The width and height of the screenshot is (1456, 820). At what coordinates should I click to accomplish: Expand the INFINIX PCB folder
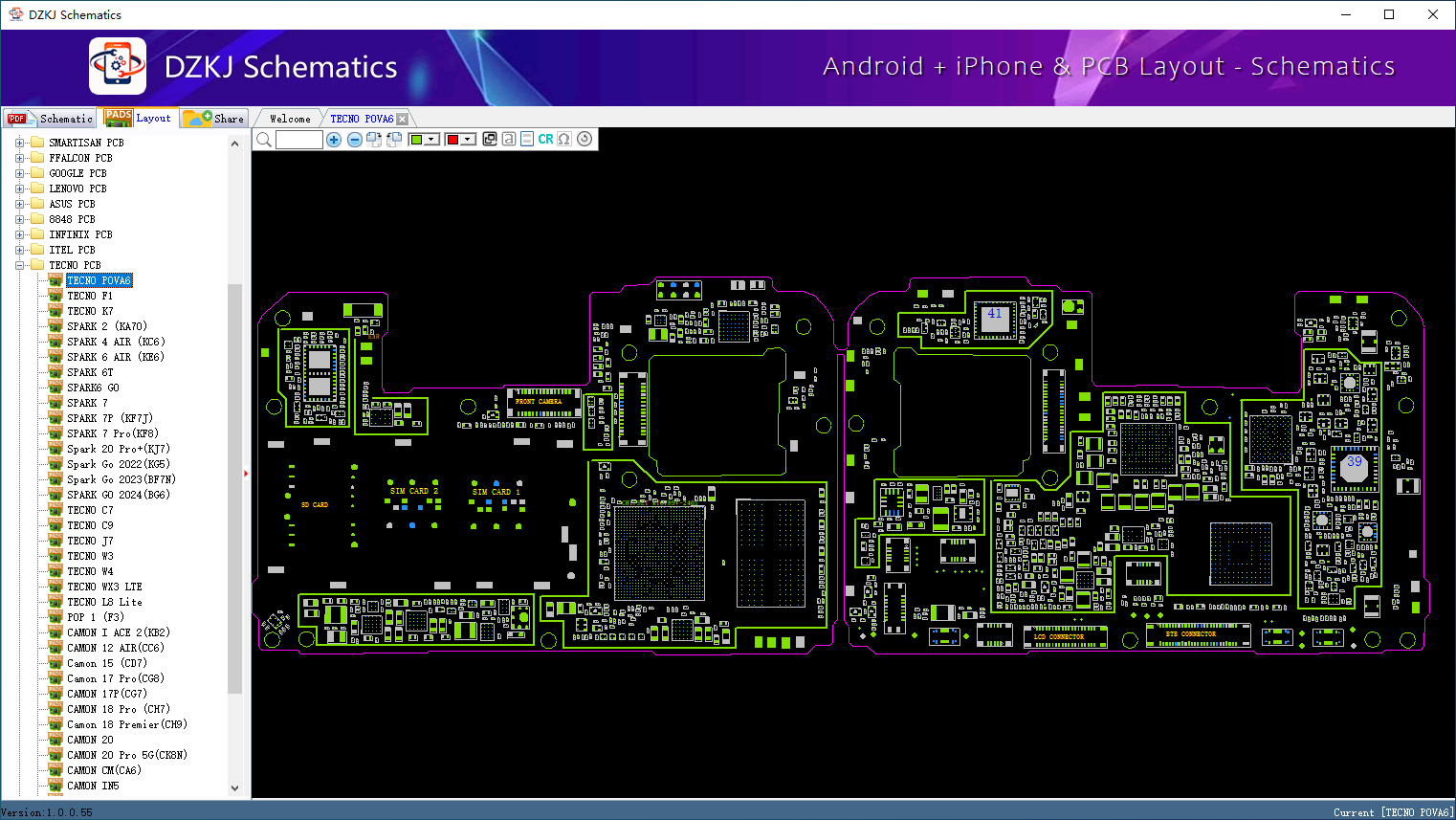point(19,234)
